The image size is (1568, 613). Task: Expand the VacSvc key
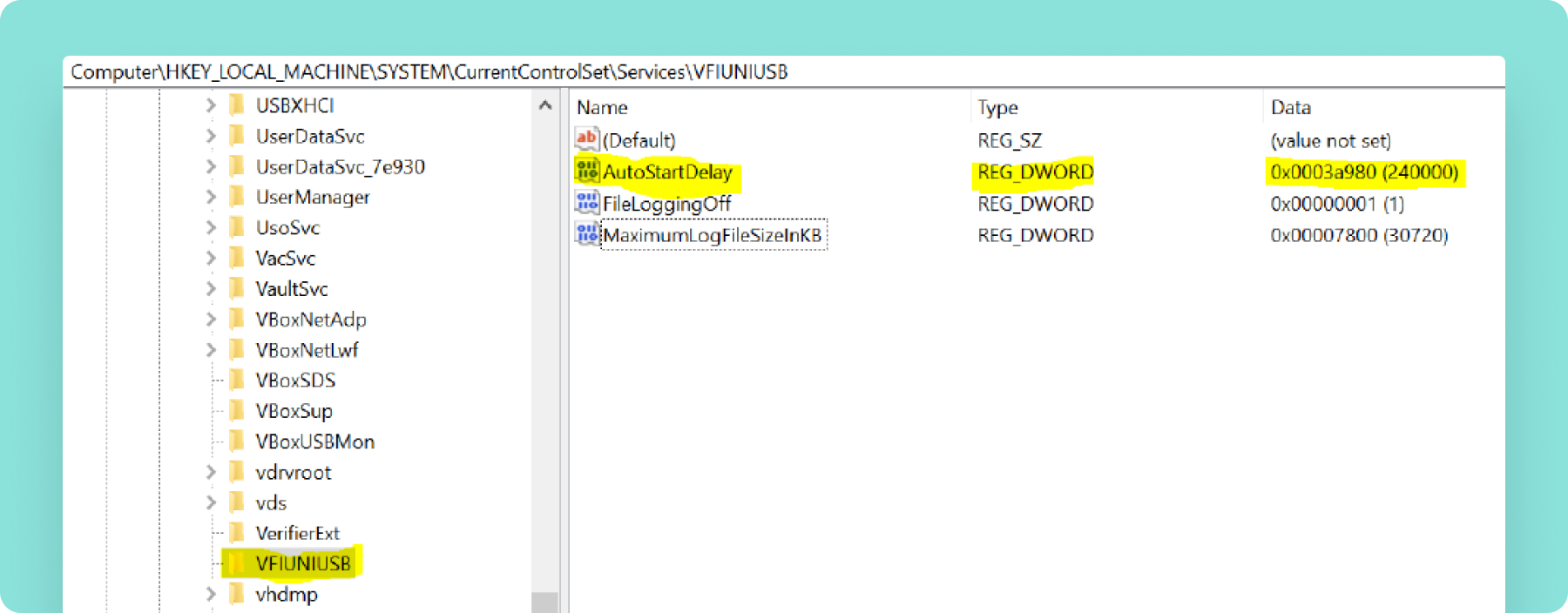pyautogui.click(x=211, y=258)
